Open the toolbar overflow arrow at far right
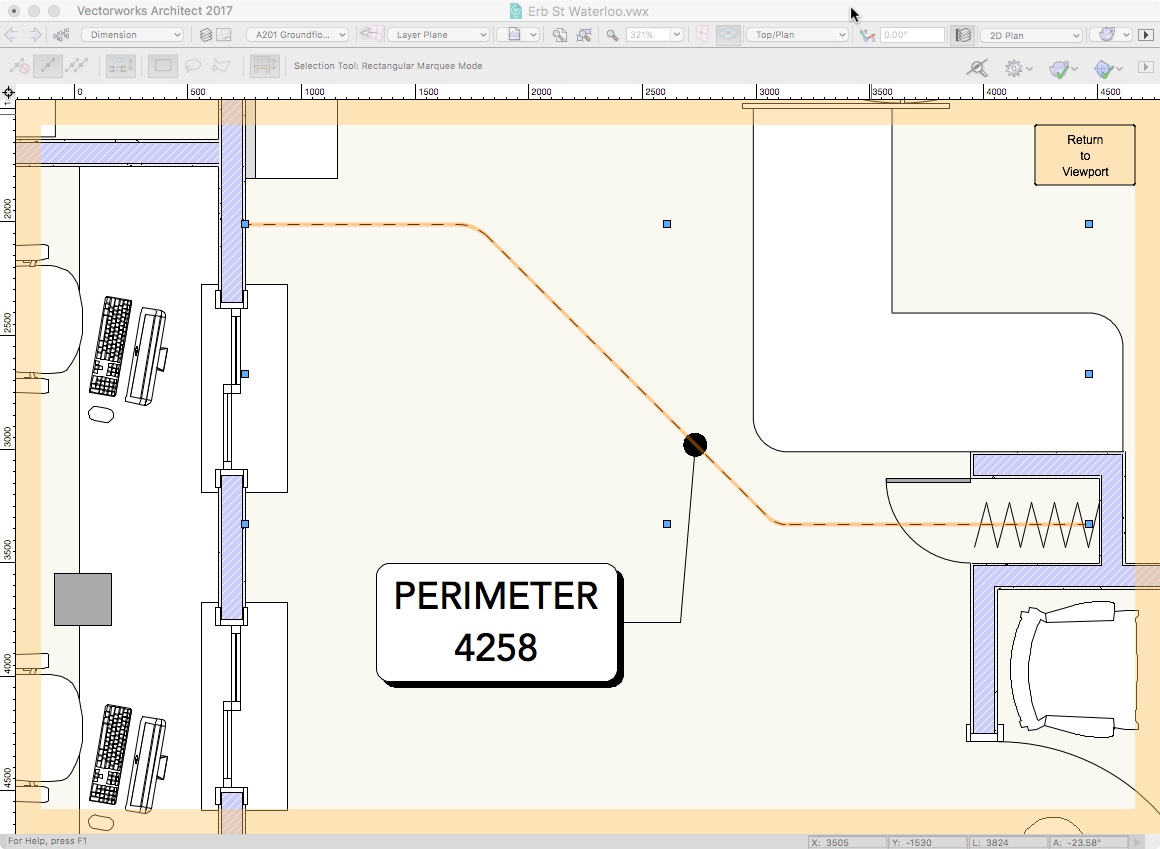Screen dimensions: 1160x849 pyautogui.click(x=1144, y=67)
